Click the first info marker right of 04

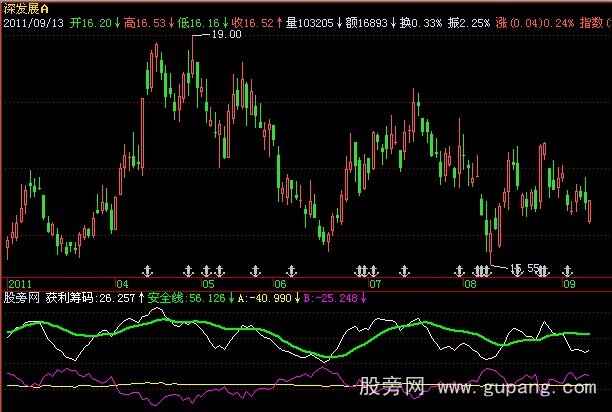pos(148,270)
